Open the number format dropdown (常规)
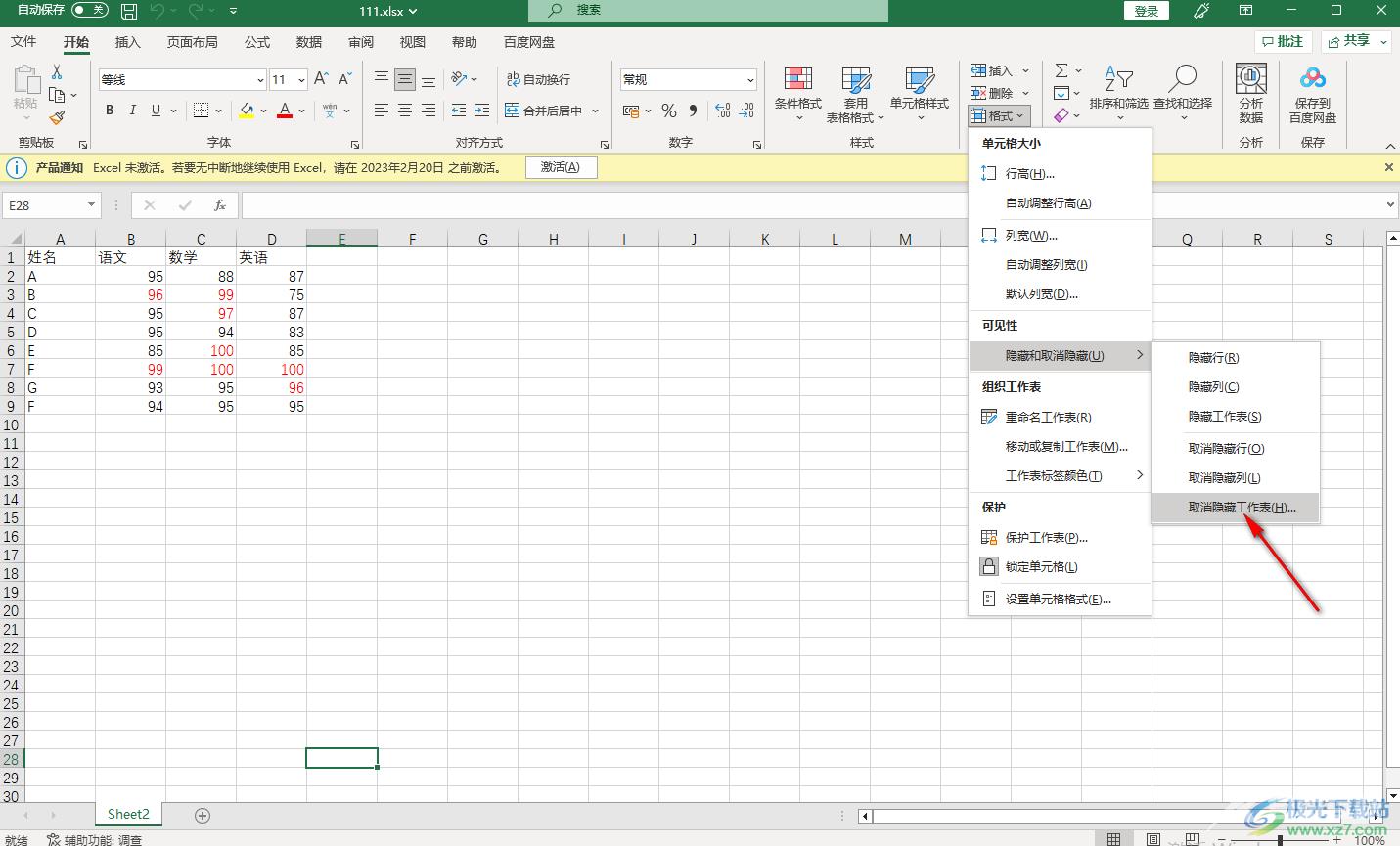Viewport: 1400px width, 846px height. pos(750,80)
